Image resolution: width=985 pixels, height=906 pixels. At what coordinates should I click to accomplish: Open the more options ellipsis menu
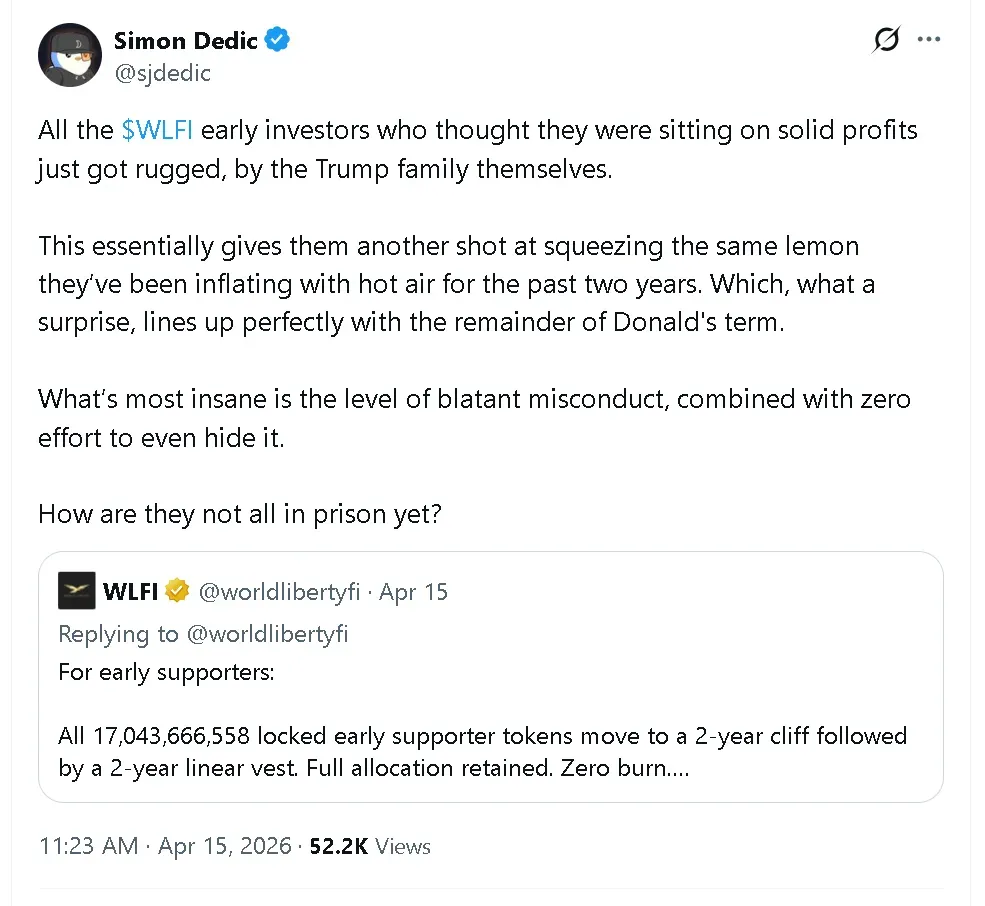pos(929,39)
